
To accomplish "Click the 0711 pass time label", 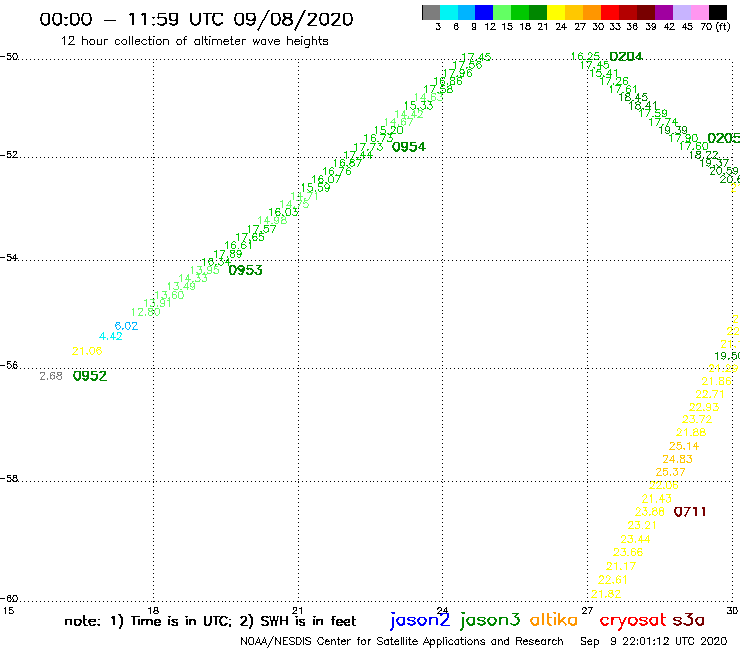I will coord(690,512).
